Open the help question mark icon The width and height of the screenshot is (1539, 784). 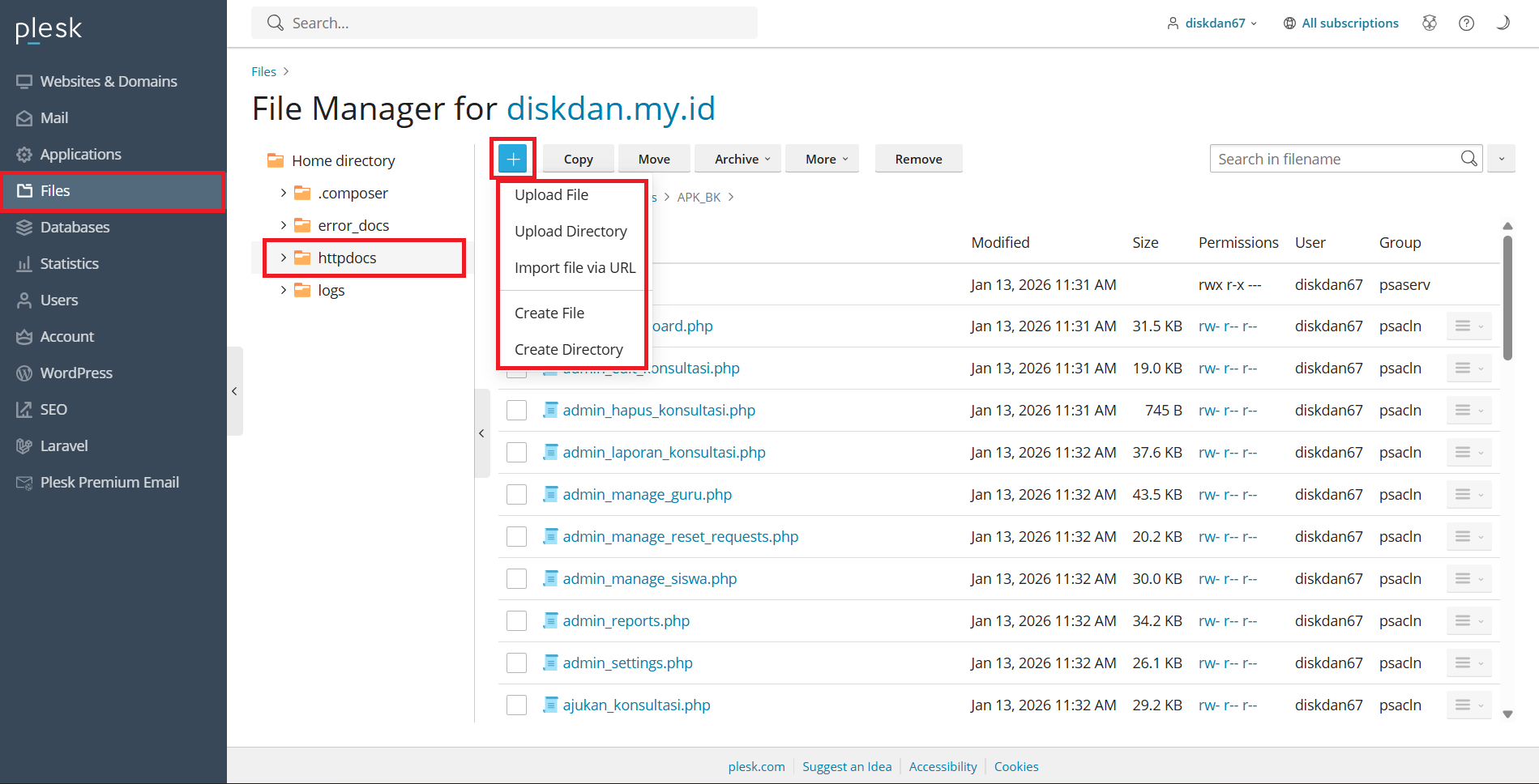tap(1466, 23)
